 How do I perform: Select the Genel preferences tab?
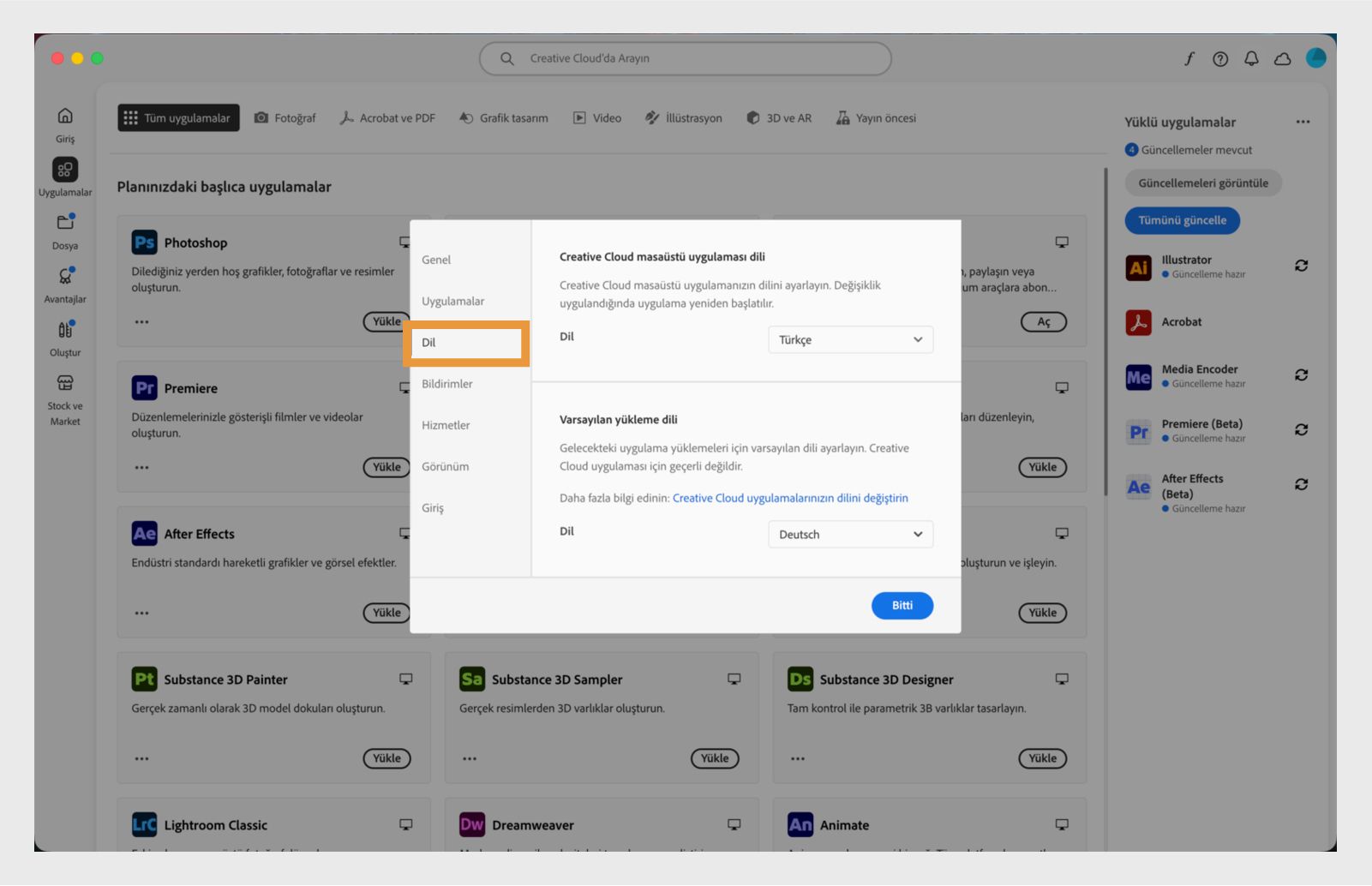pos(436,260)
